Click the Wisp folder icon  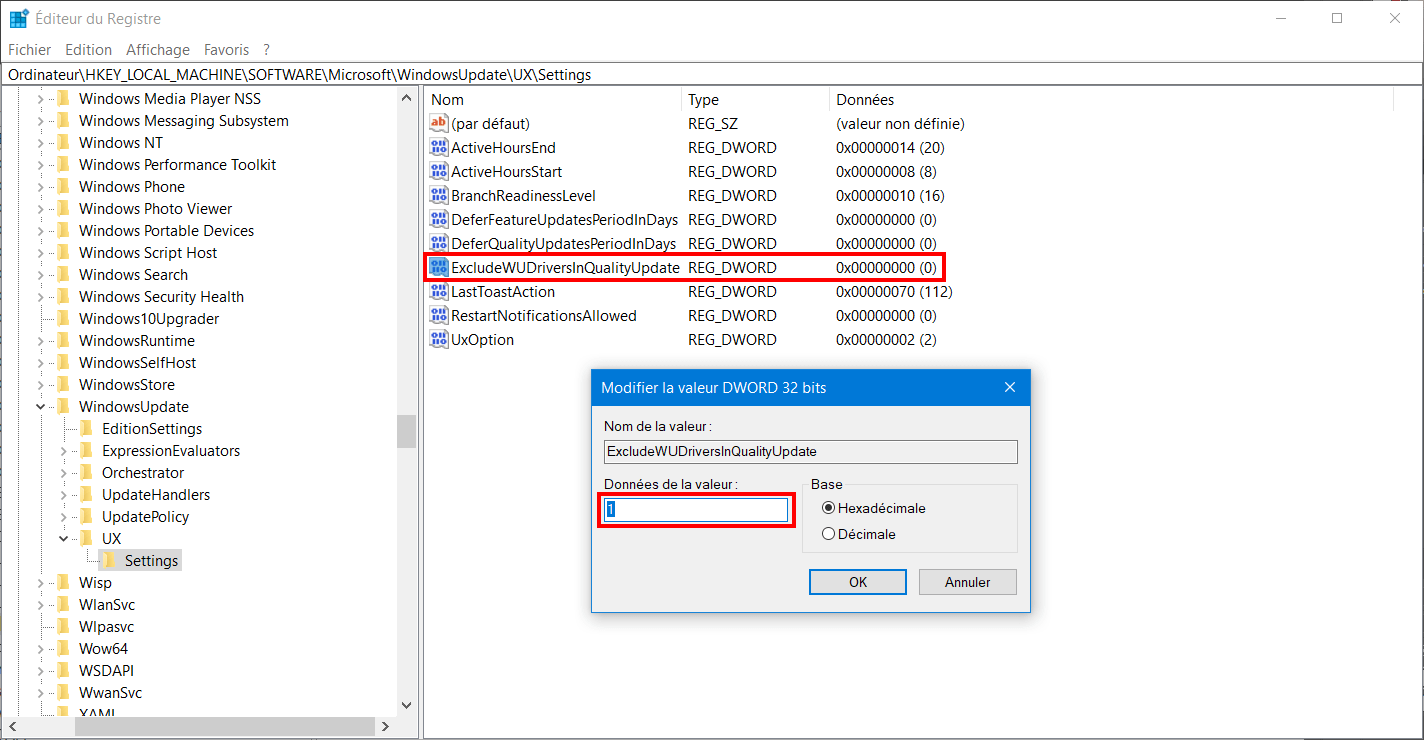[x=64, y=582]
